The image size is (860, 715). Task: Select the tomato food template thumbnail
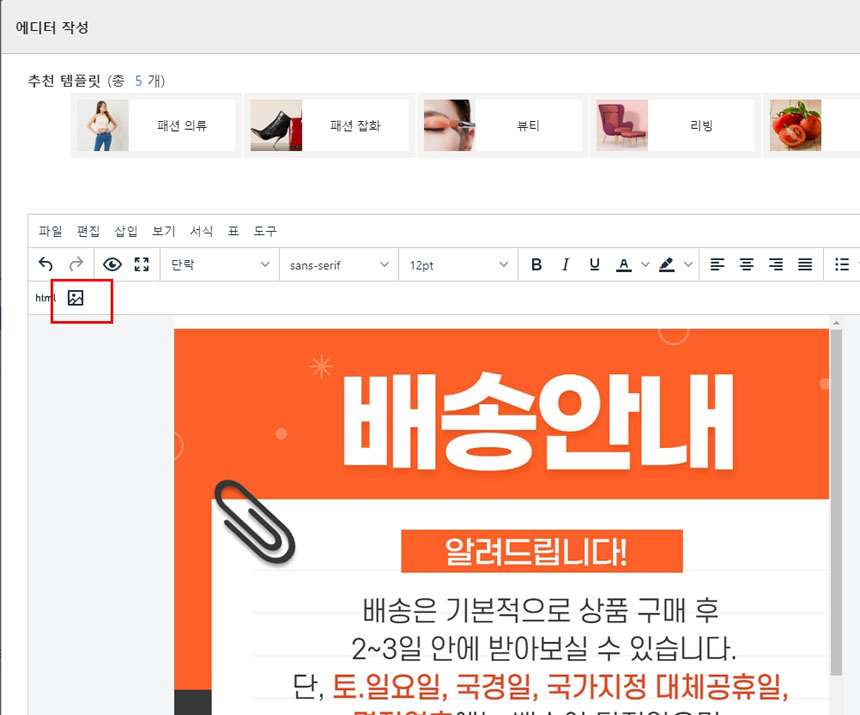[x=795, y=125]
